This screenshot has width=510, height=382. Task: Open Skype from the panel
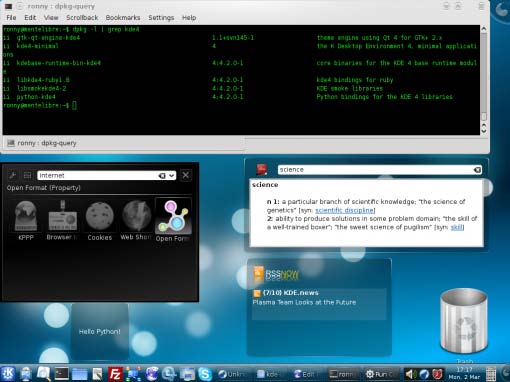click(205, 374)
